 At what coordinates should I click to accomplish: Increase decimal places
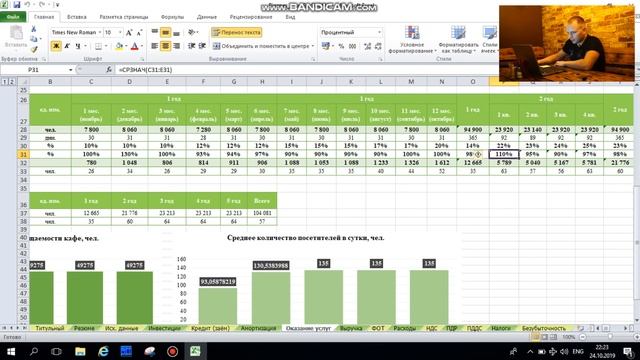click(367, 47)
